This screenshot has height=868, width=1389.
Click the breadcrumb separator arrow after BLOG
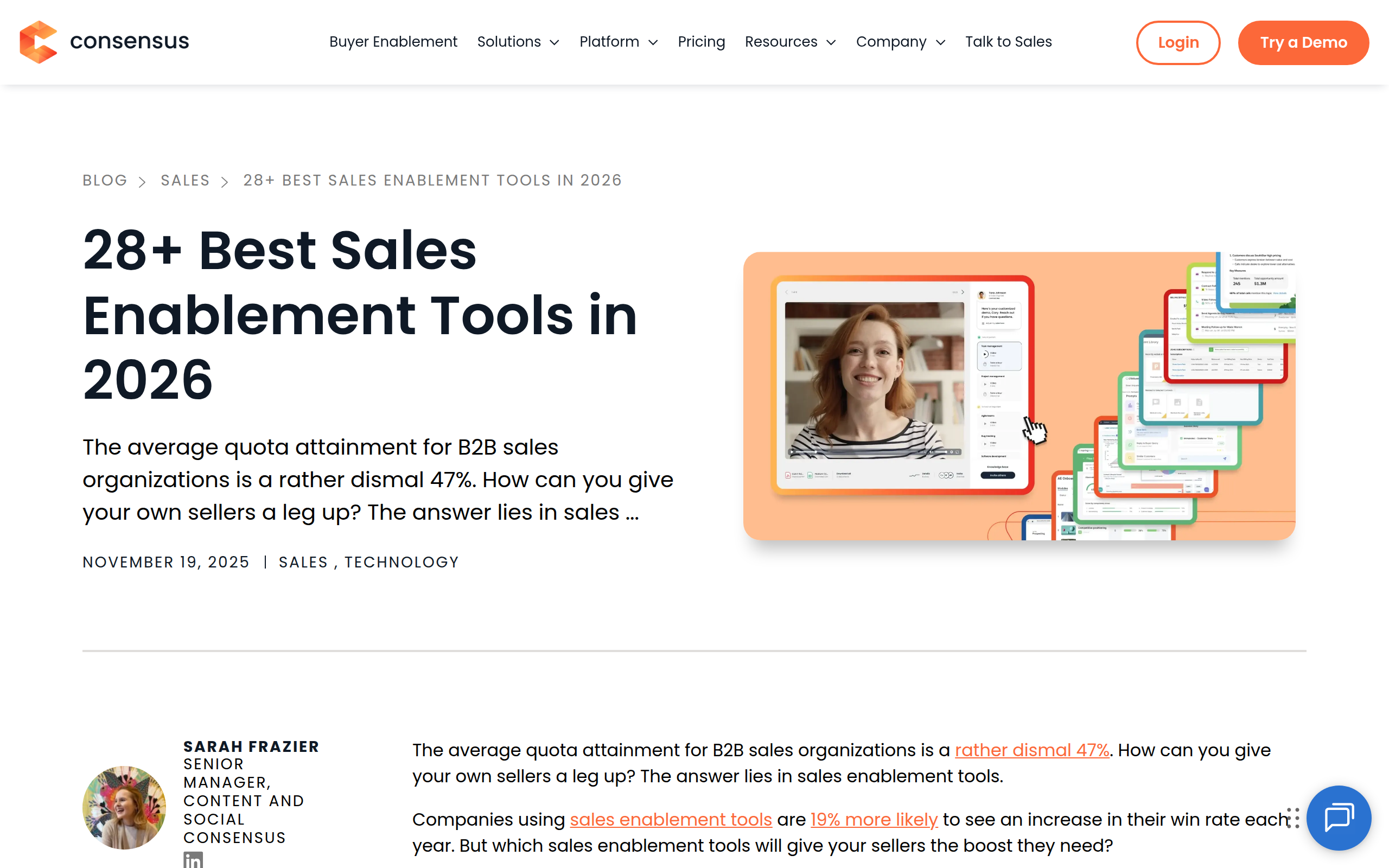coord(142,181)
